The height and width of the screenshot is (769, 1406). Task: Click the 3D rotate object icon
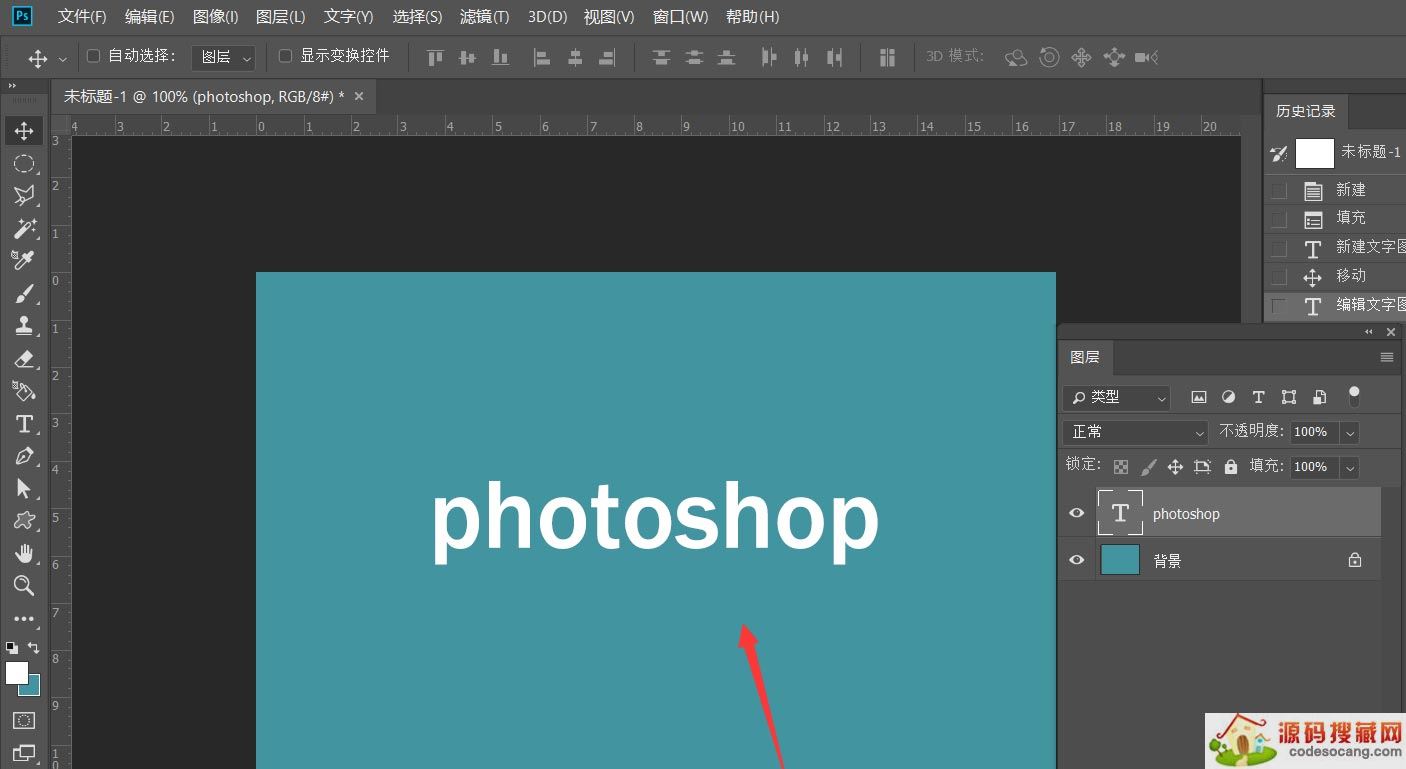coord(1016,58)
